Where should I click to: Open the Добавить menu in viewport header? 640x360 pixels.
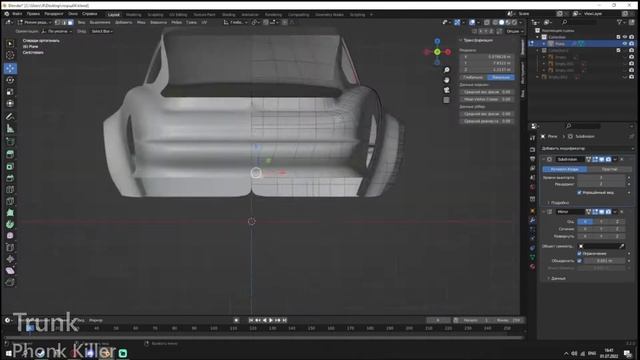click(x=123, y=22)
